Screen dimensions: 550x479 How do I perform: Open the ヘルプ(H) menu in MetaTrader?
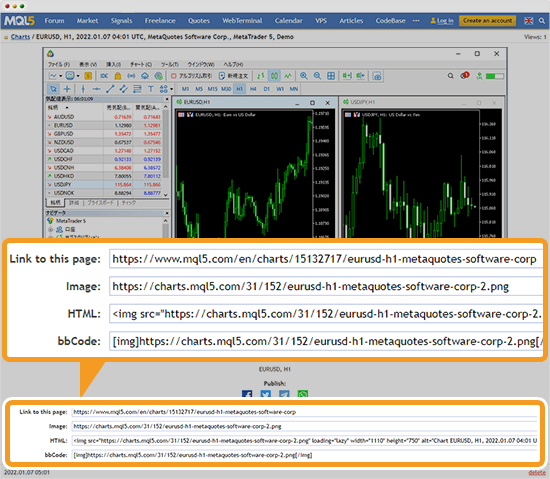pos(233,65)
